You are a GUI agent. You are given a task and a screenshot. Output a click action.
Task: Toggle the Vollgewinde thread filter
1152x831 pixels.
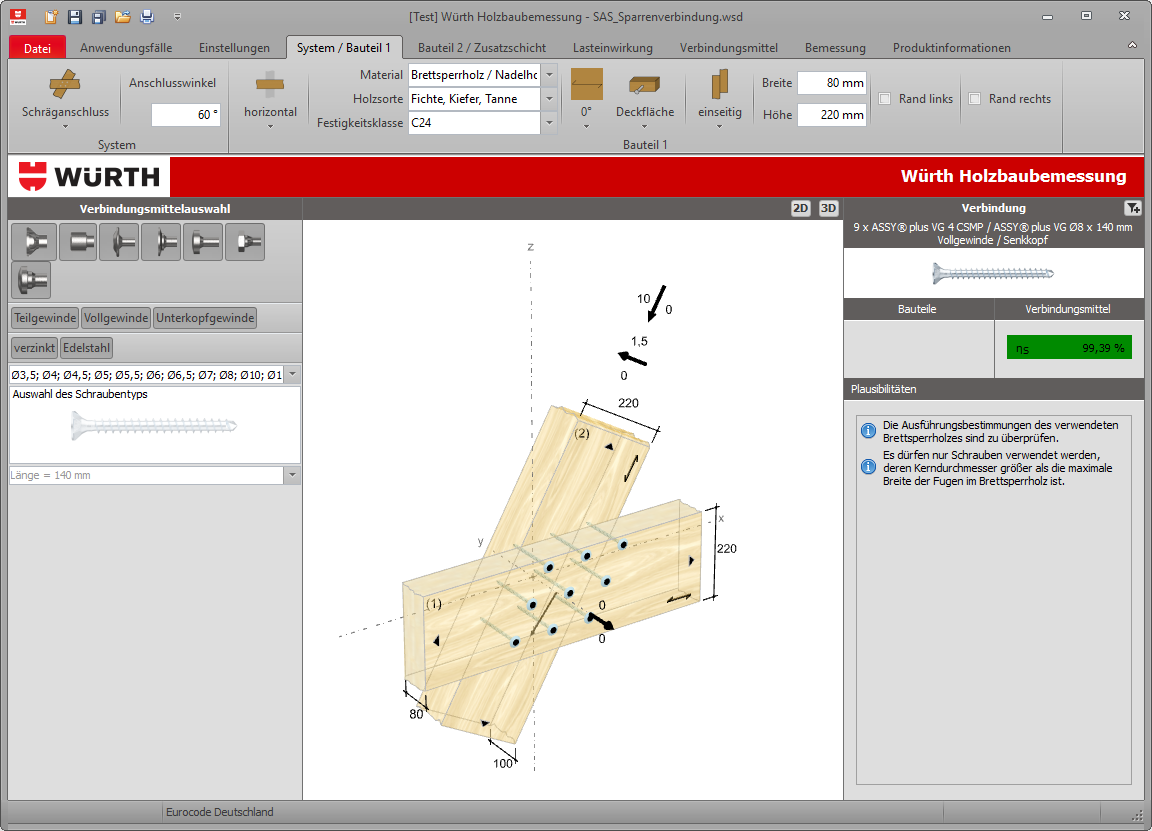(116, 318)
